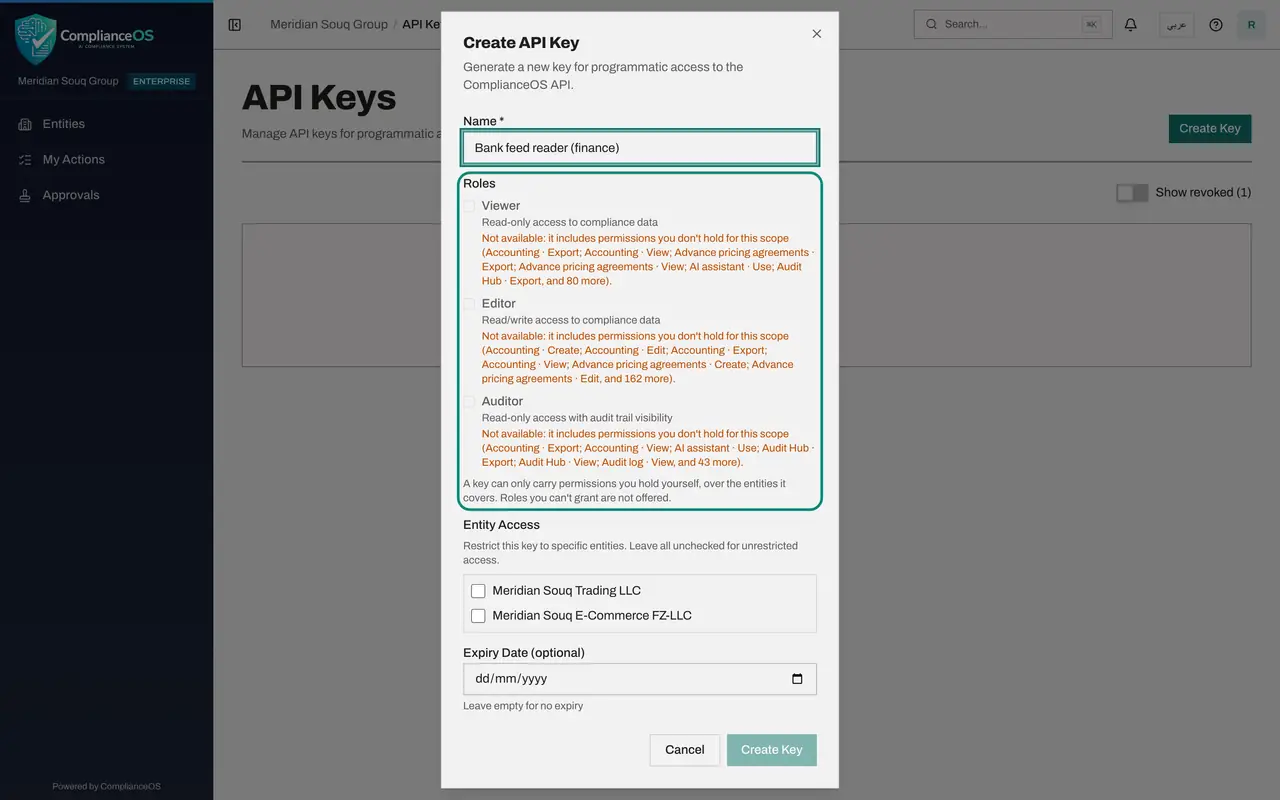Click 'Read/write access to compliance data' text
The width and height of the screenshot is (1280, 800).
(x=571, y=320)
